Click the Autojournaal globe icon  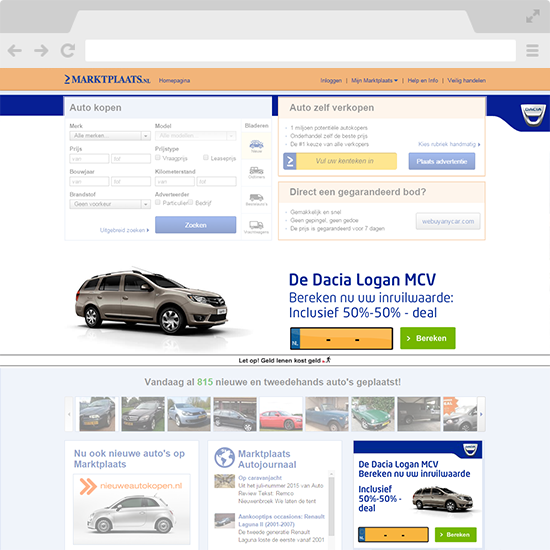[224, 457]
